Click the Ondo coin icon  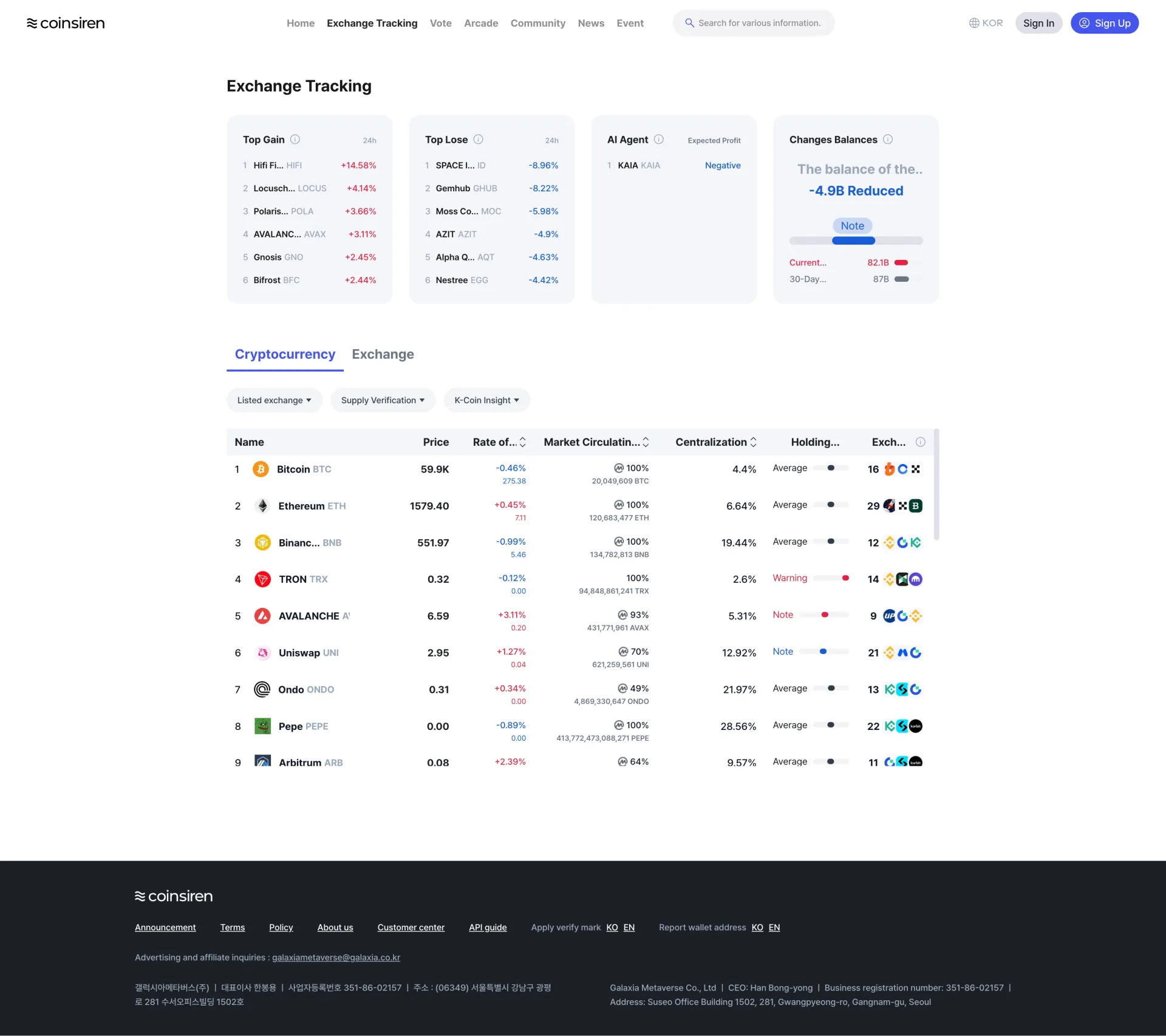(262, 690)
